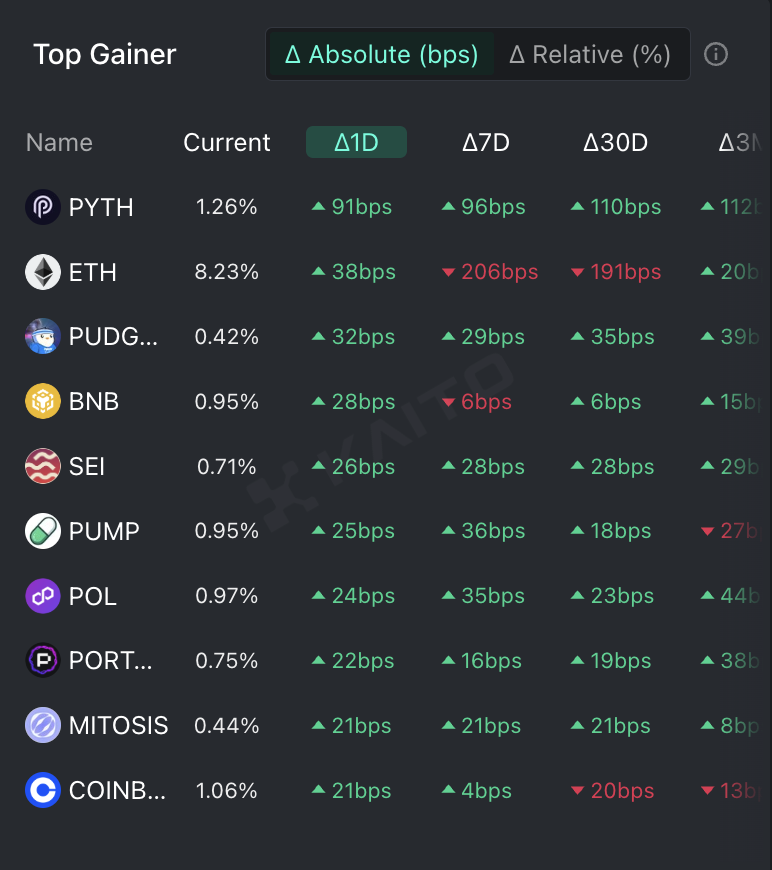The width and height of the screenshot is (772, 870).
Task: Sort by the Δ1D column
Action: tap(356, 142)
